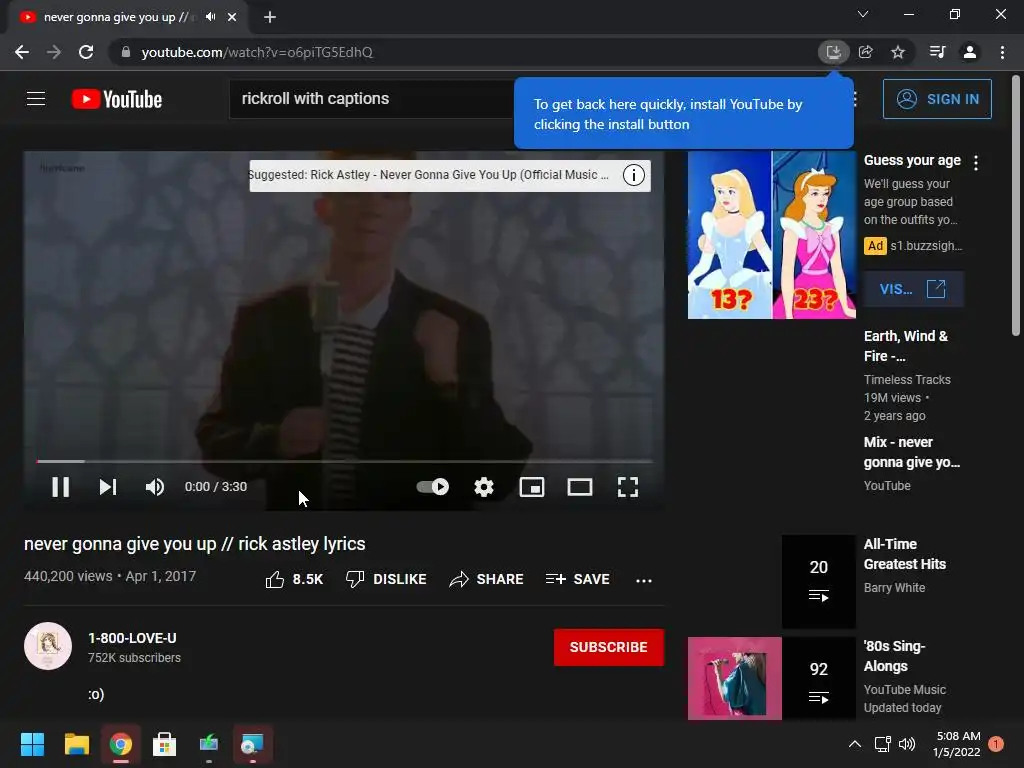Open Mix - never gonna give you up
This screenshot has height=768, width=1024.
click(912, 452)
